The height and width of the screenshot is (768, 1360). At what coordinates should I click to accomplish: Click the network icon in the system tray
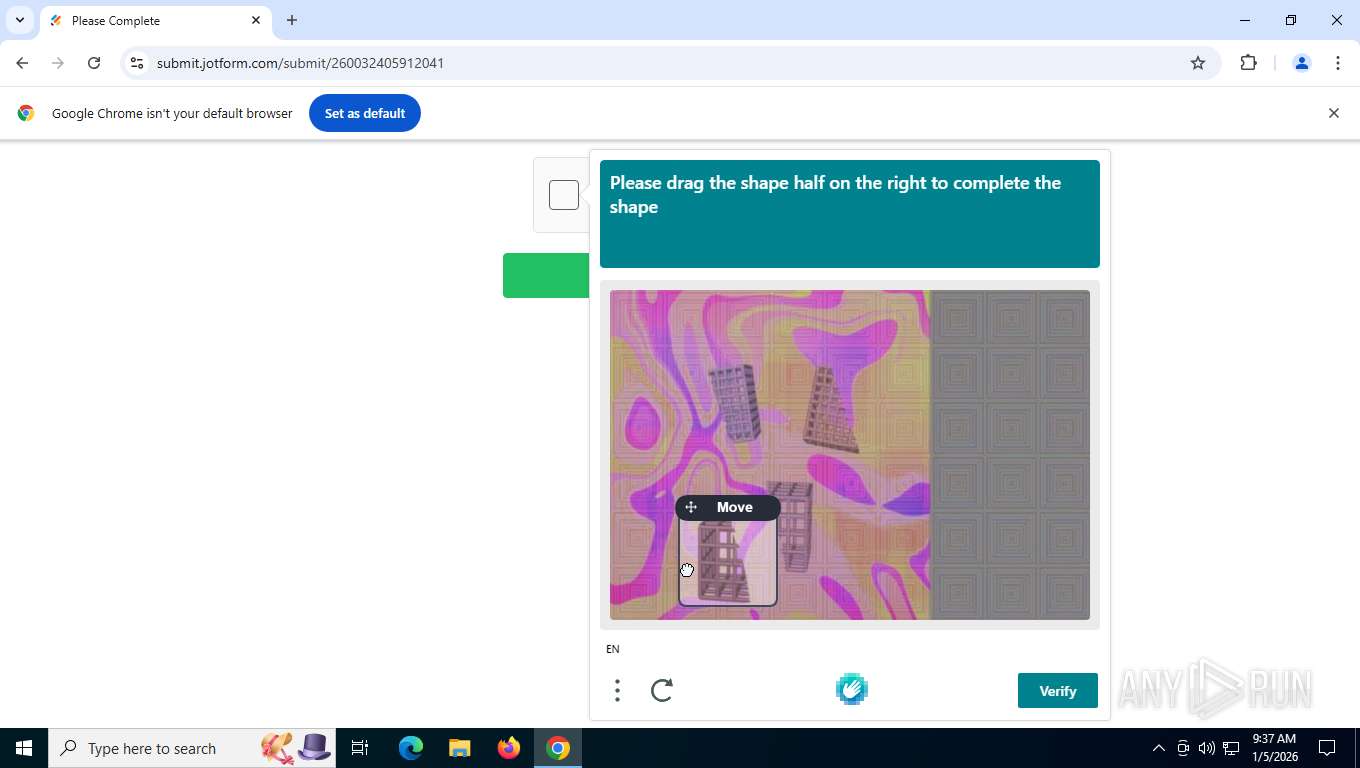tap(1231, 748)
